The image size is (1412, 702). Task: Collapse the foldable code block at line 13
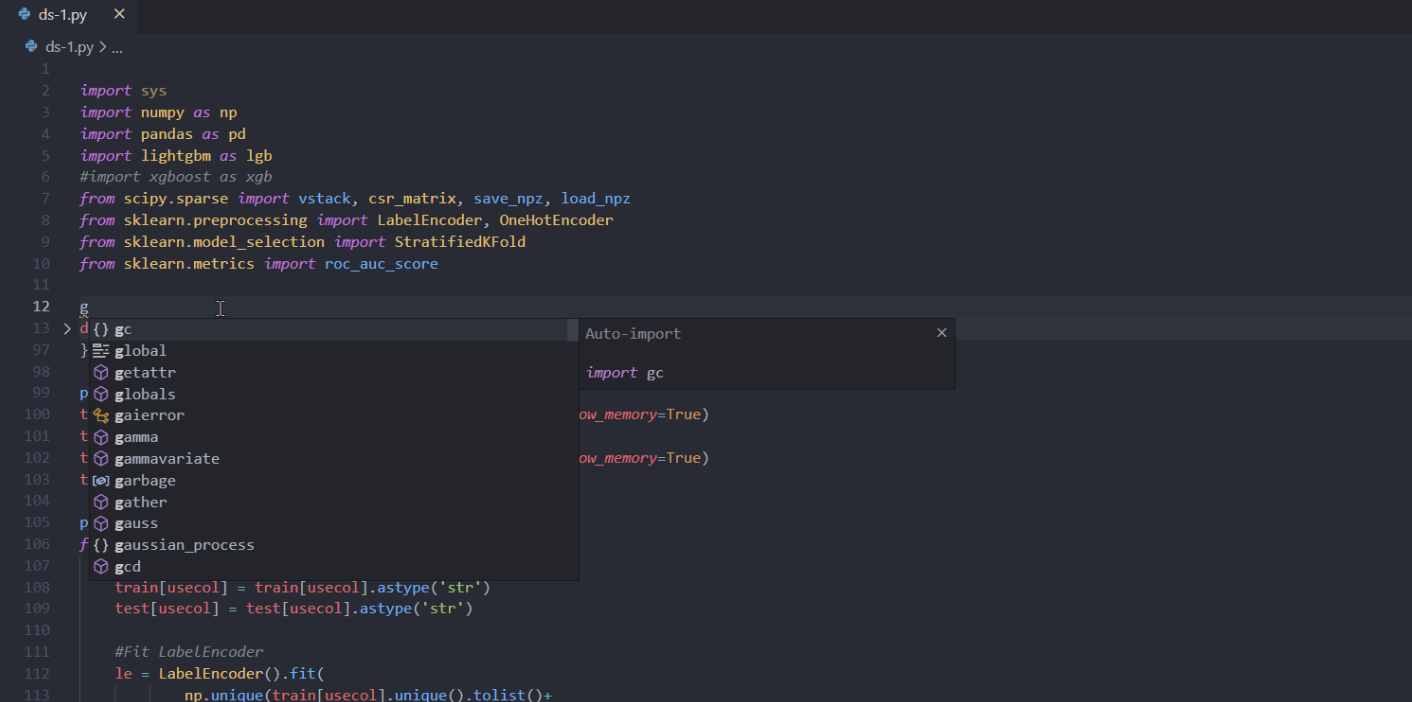pos(66,327)
